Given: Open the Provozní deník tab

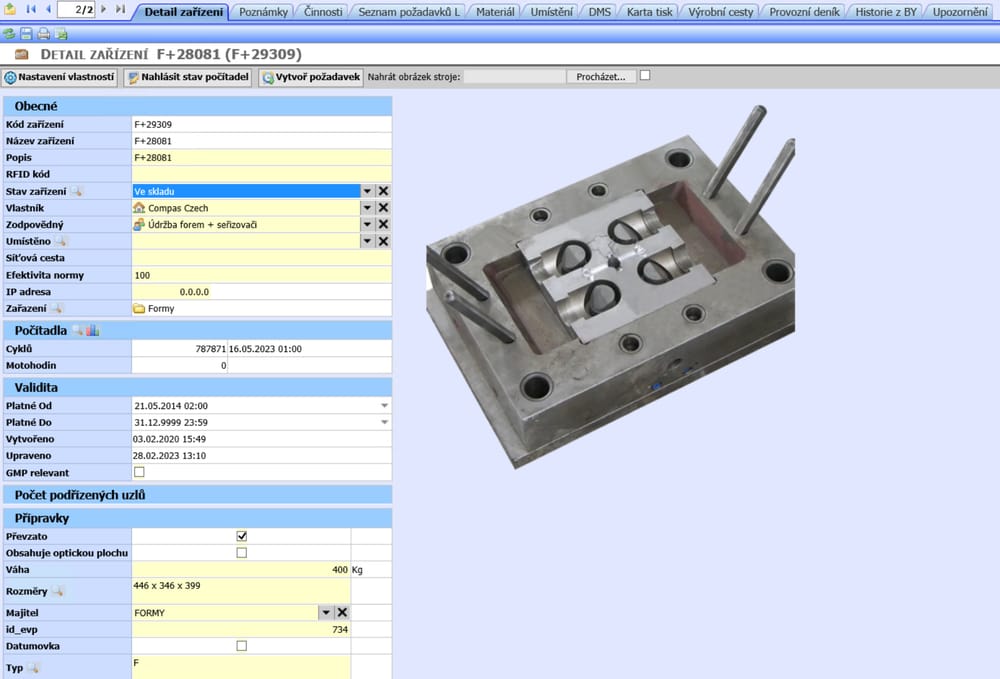Looking at the screenshot, I should click(804, 11).
